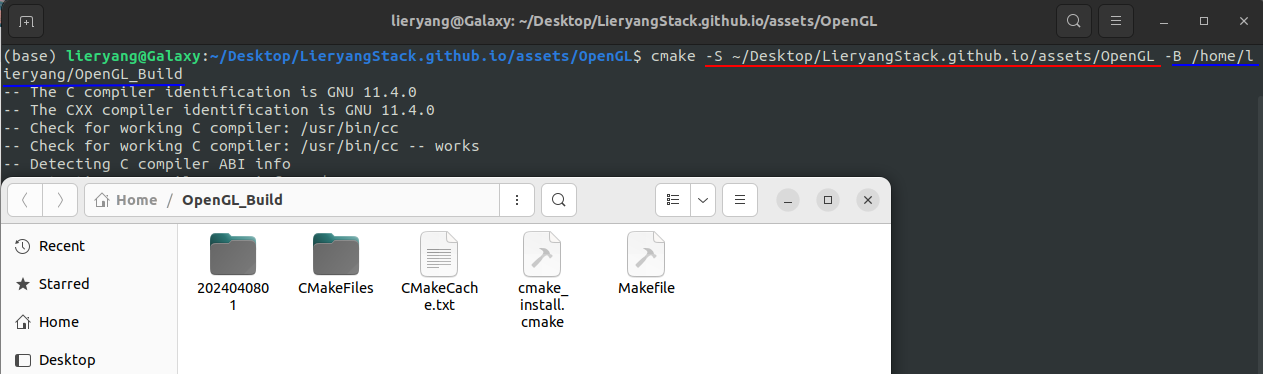Select the cmake_install.cmake file
1263x374 pixels.
click(543, 280)
